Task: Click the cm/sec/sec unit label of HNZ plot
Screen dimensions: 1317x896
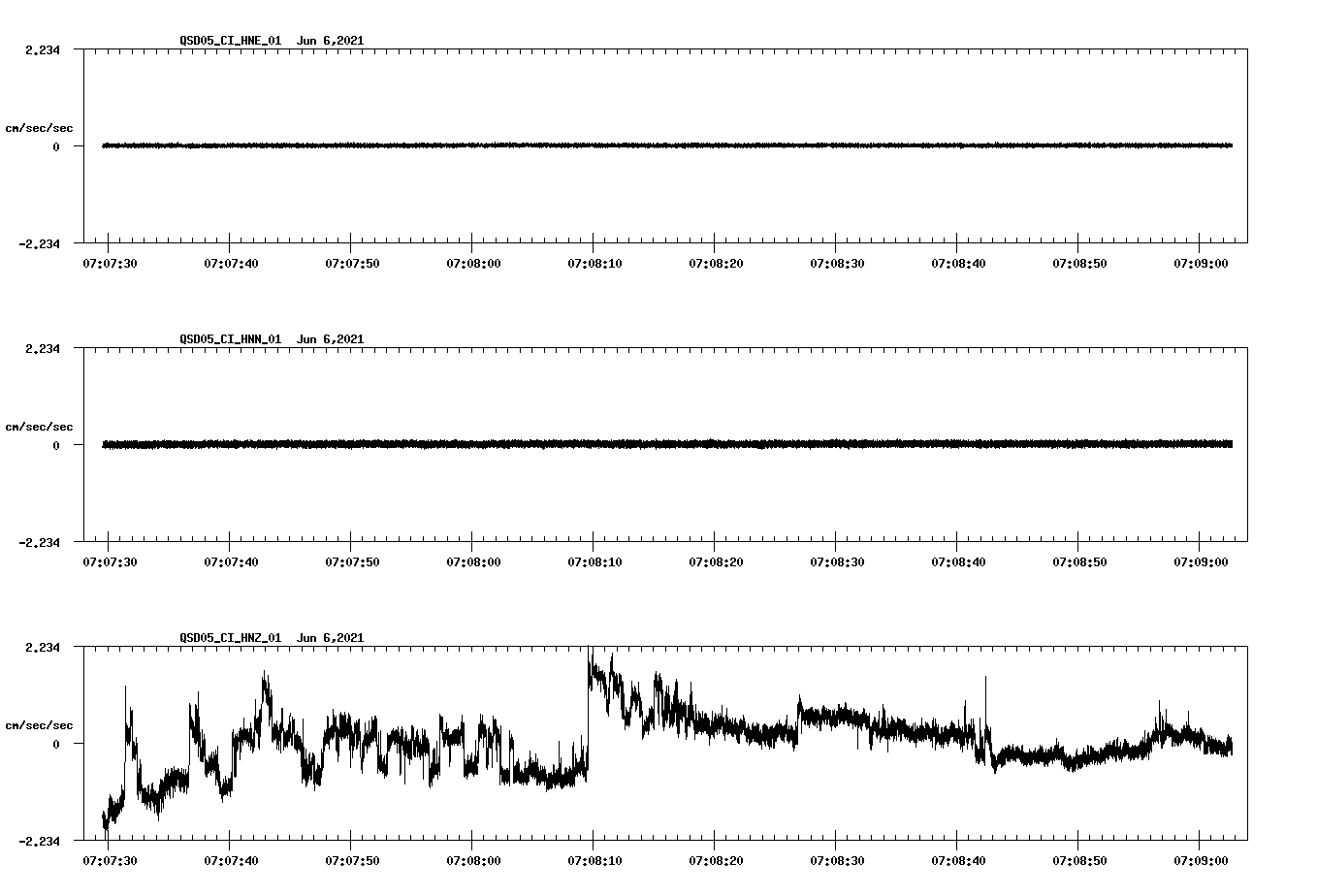Action: point(39,725)
